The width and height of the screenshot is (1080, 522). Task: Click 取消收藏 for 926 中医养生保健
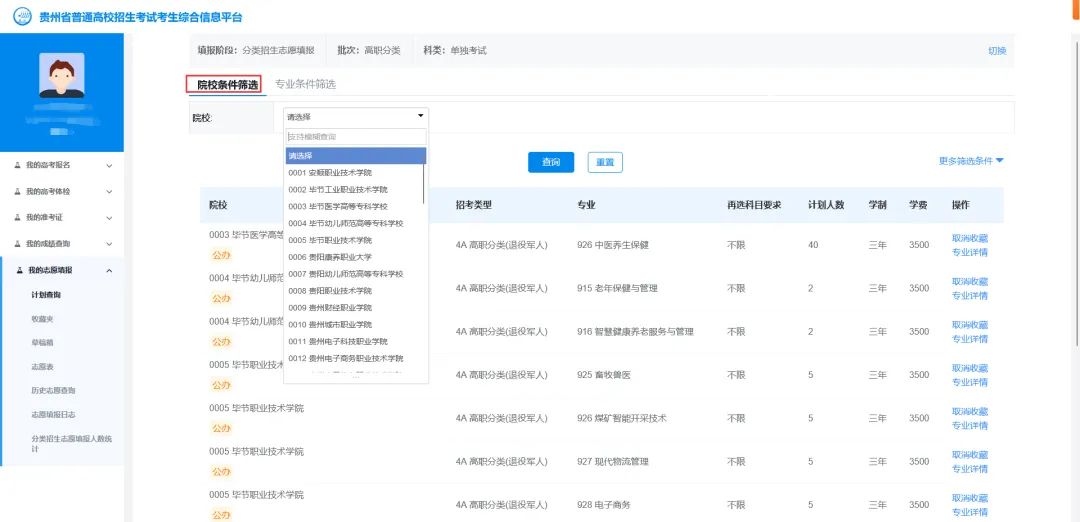click(x=969, y=238)
